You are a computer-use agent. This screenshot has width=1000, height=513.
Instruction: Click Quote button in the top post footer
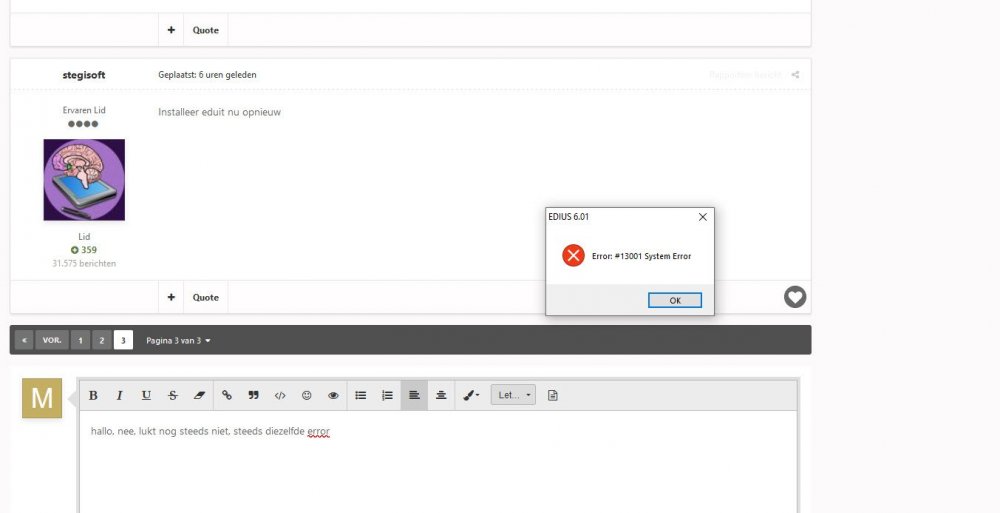(205, 30)
